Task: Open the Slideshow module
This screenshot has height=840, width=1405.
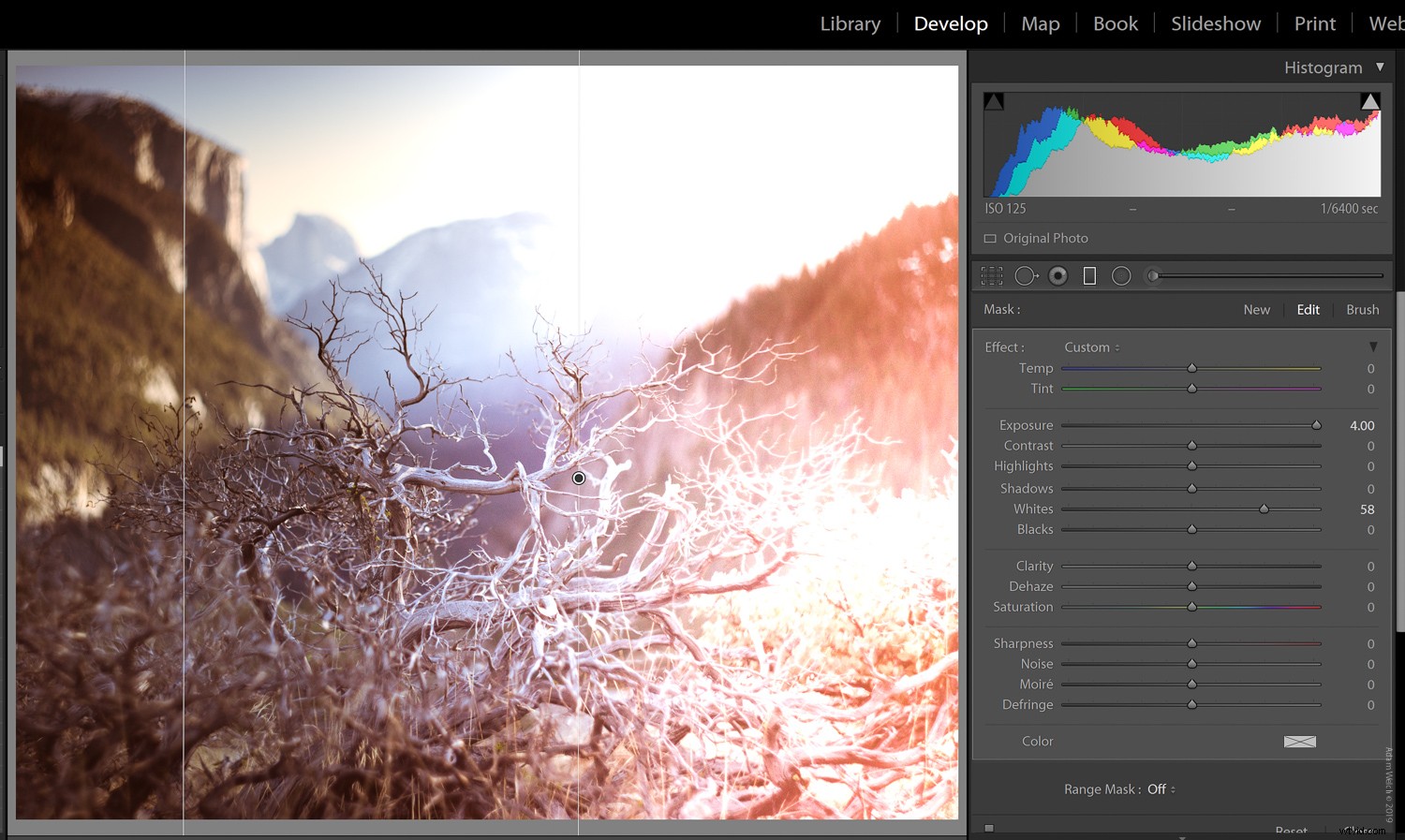Action: click(x=1215, y=23)
